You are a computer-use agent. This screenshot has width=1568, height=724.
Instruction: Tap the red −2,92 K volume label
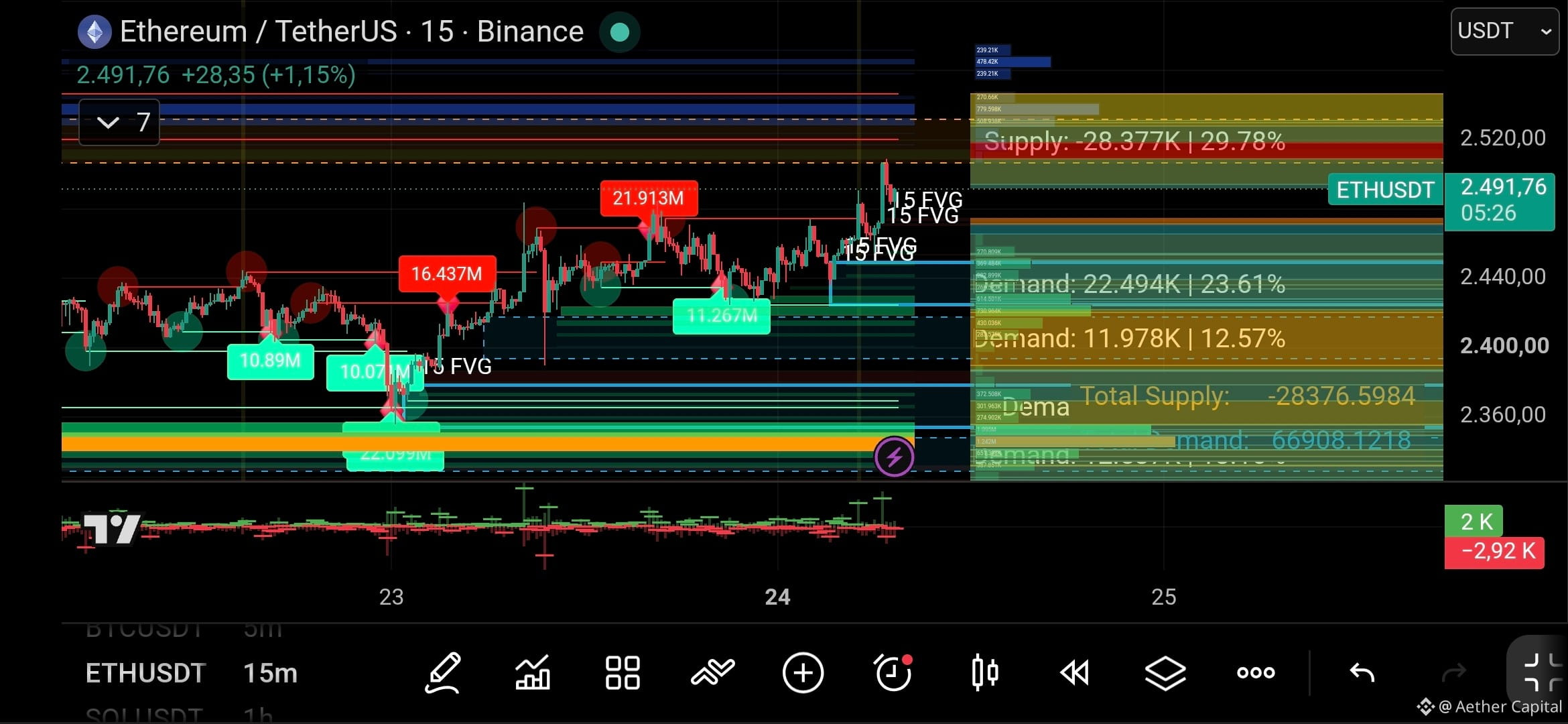click(1494, 552)
